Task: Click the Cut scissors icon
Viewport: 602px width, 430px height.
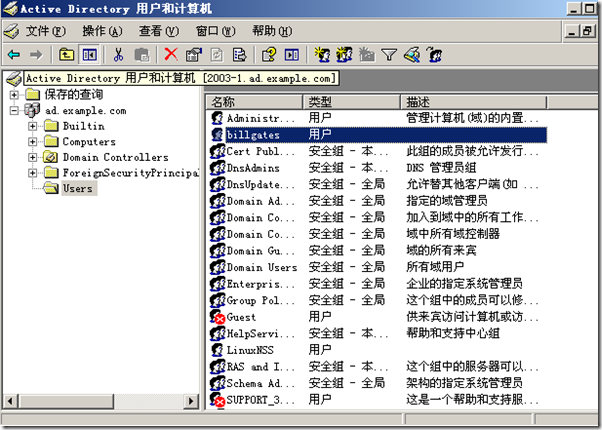Action: (118, 55)
